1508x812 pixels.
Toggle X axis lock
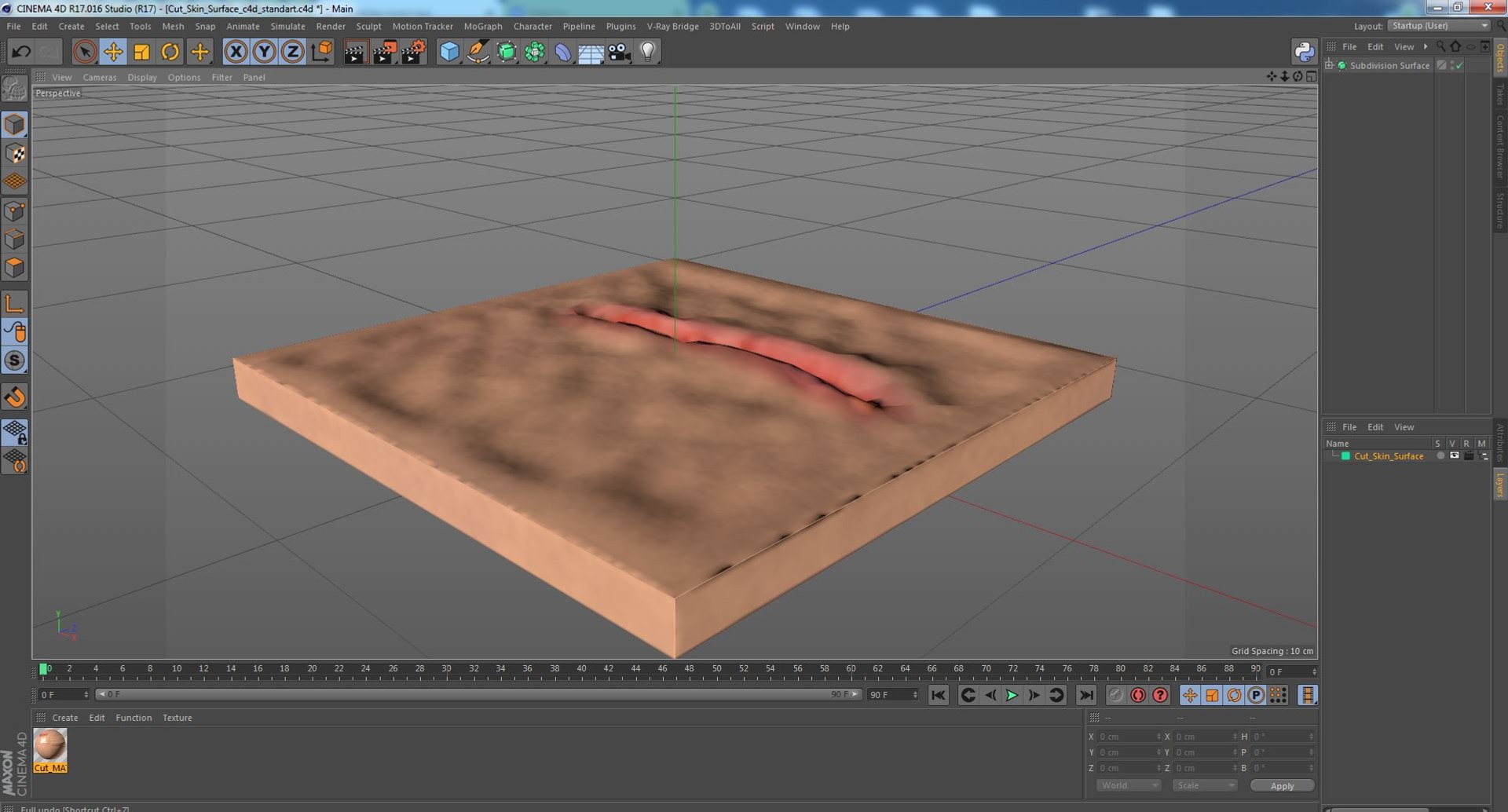pyautogui.click(x=236, y=53)
